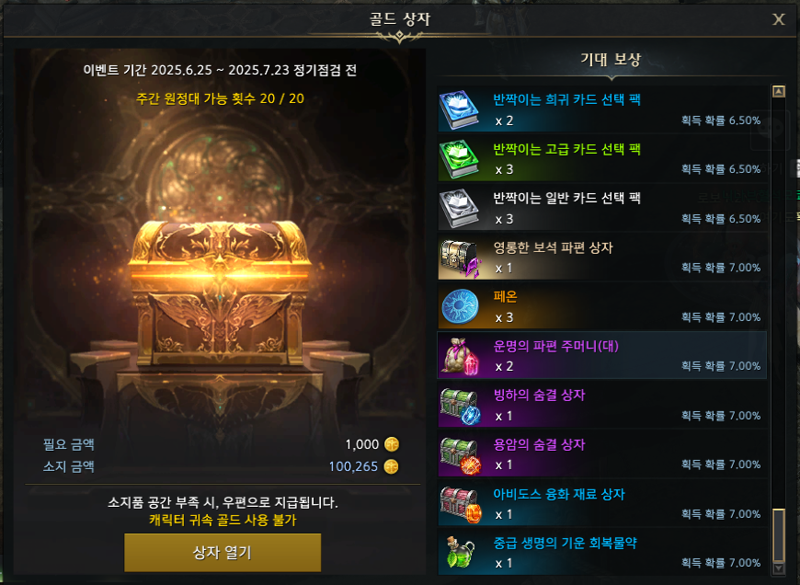Click the glacier breath chest icon
The image size is (800, 585).
click(x=459, y=406)
